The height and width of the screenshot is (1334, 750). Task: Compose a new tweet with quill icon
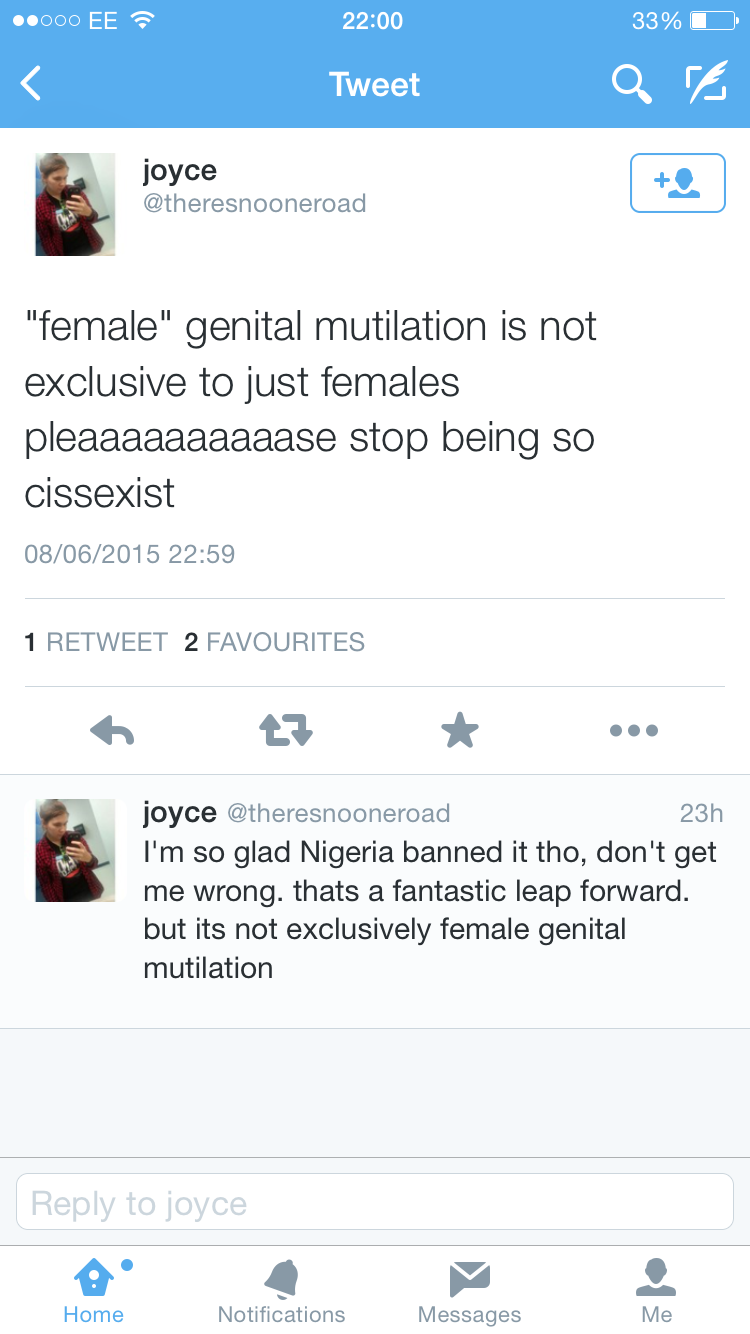[x=705, y=84]
